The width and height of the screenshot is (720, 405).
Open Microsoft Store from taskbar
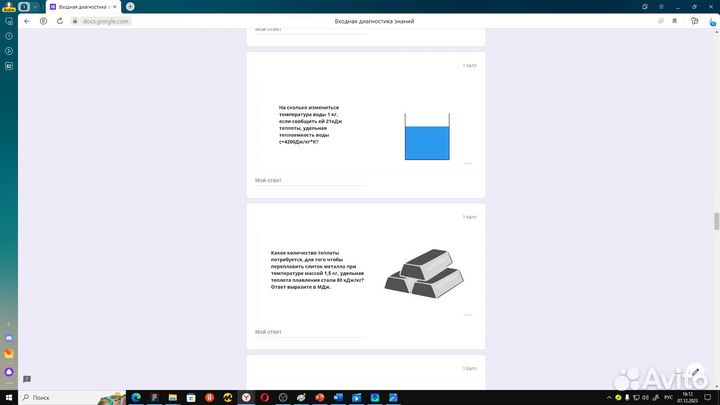pyautogui.click(x=191, y=398)
